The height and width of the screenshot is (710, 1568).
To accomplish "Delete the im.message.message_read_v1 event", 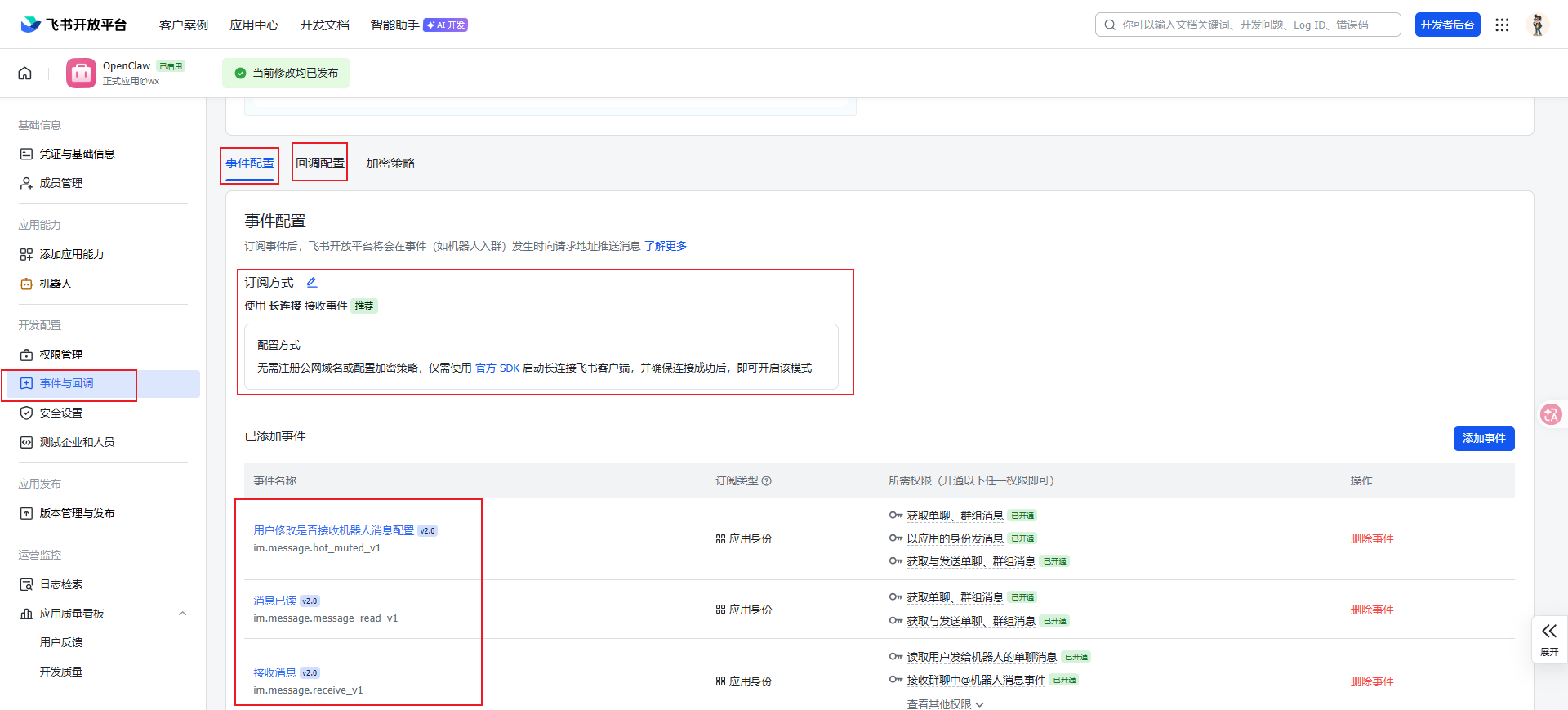I will tap(1371, 610).
